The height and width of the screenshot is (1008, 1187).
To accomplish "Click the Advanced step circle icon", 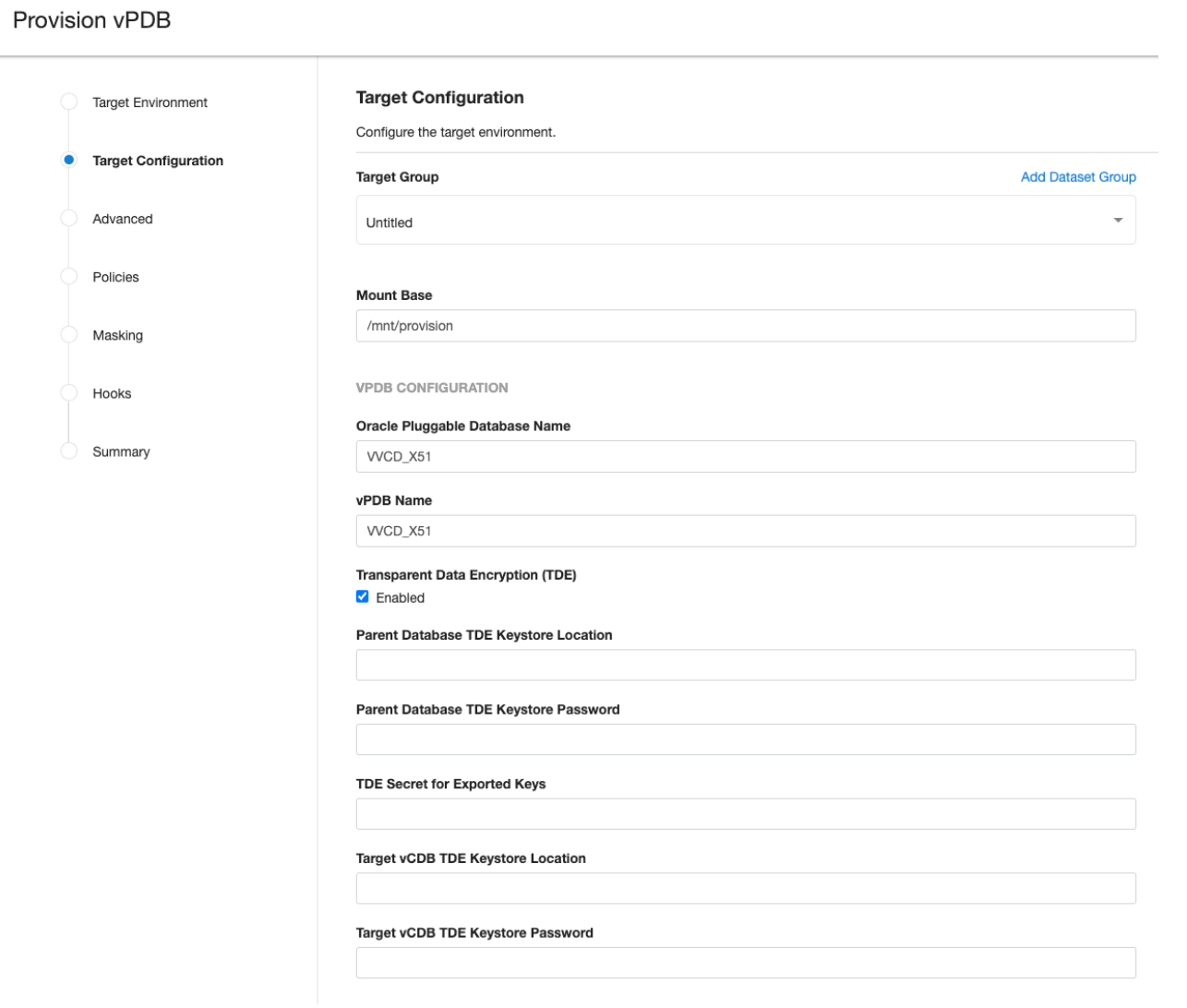I will (68, 218).
